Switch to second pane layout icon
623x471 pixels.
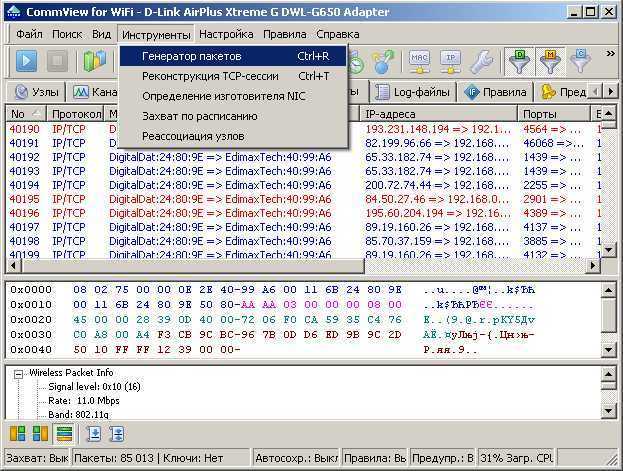point(40,434)
